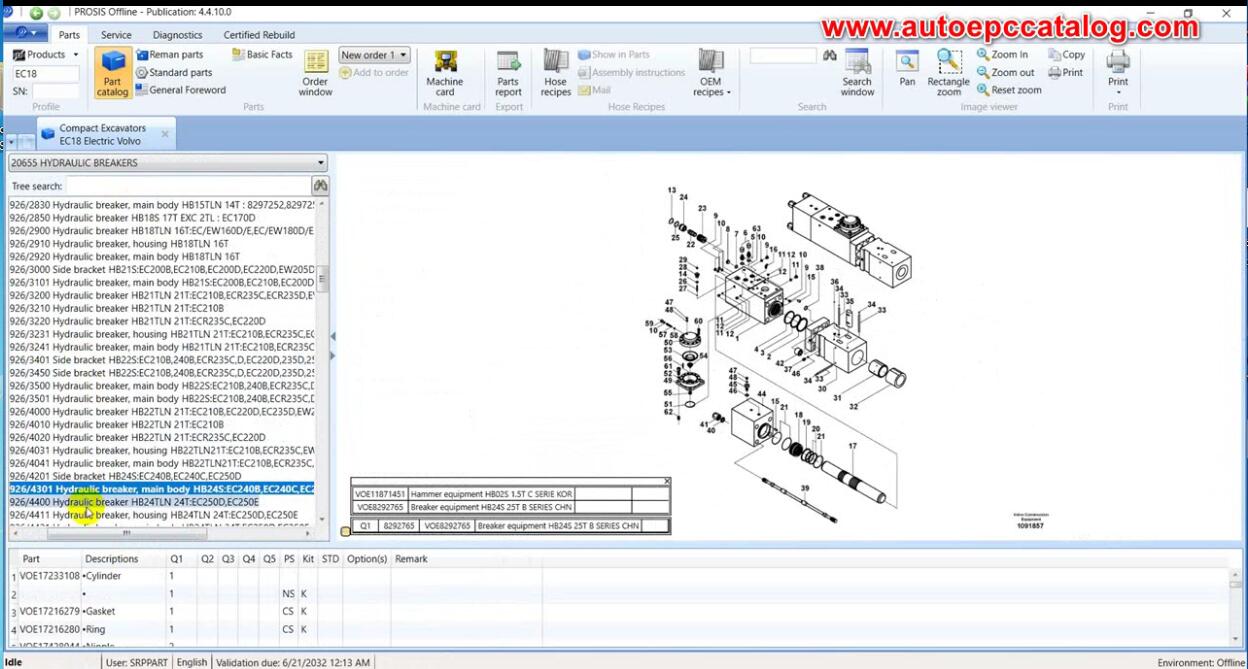Click VOE11871451 Hammer equipment row in popup
1248x669 pixels.
511,494
